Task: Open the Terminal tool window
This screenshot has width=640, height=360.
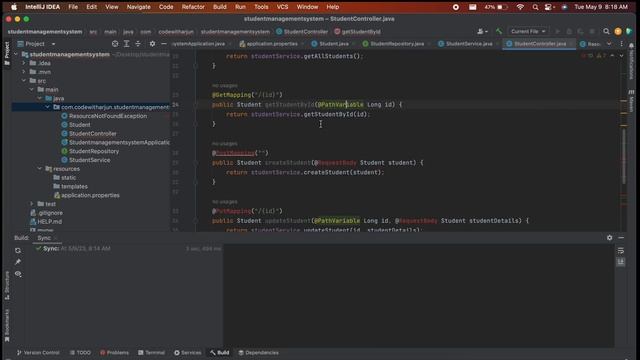Action: point(151,353)
